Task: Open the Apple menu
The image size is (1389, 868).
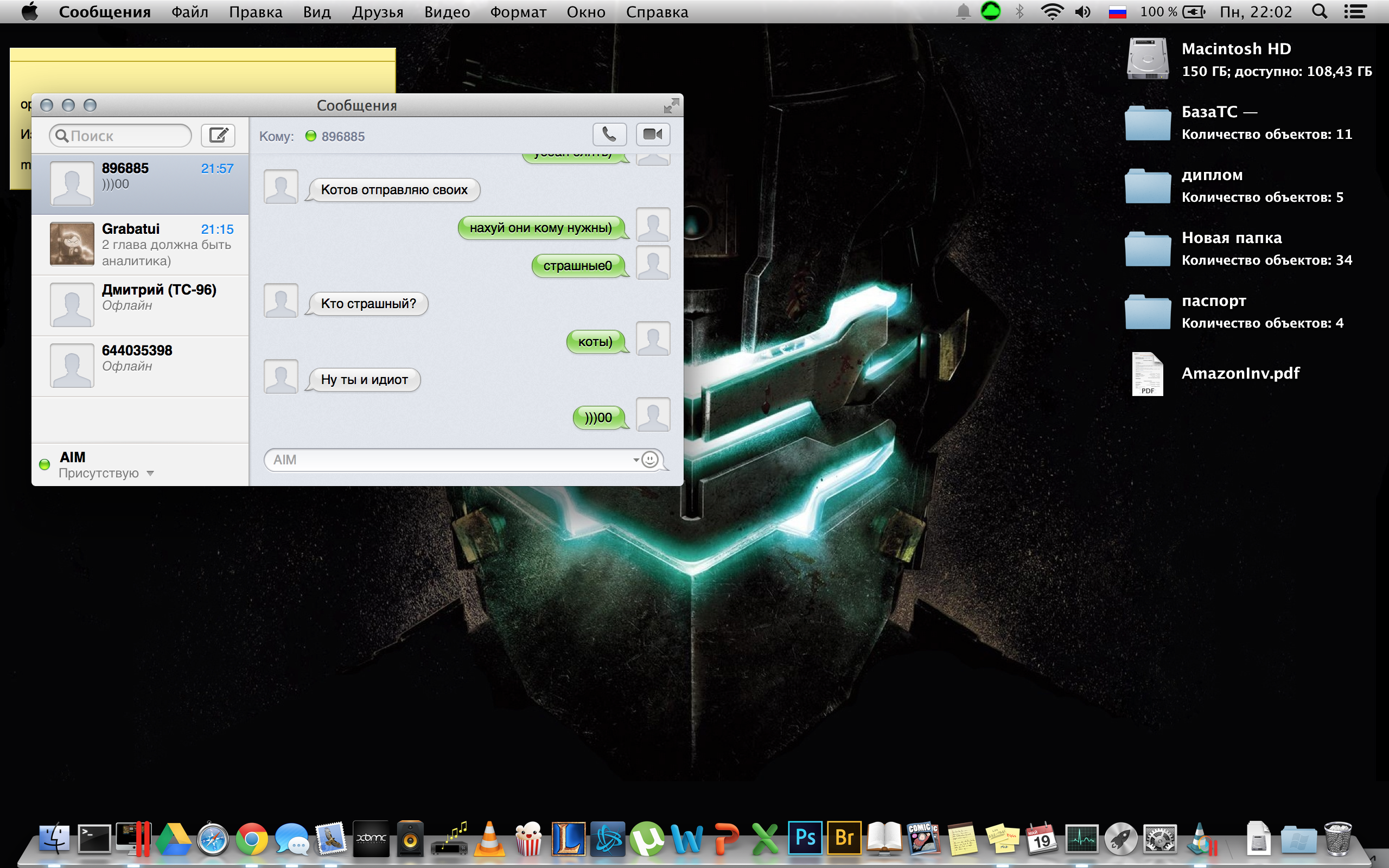Action: [x=29, y=11]
